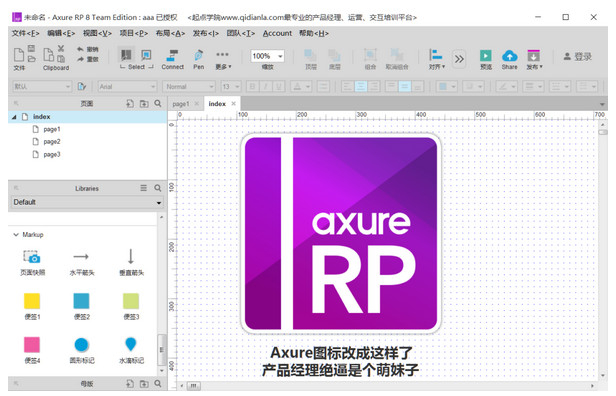Open Libraries panel options menu icon
616x396 pixels.
click(x=144, y=188)
